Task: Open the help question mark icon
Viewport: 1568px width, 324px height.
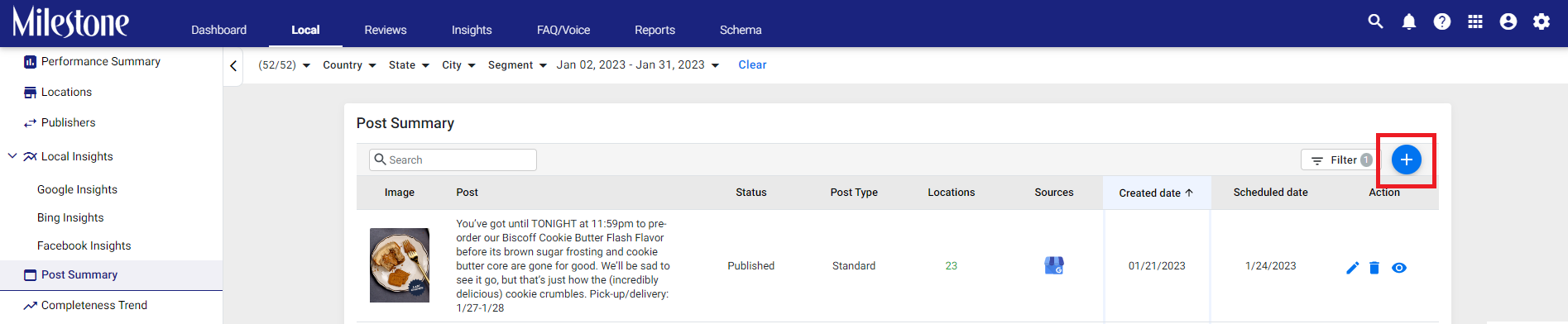Action: (1441, 21)
